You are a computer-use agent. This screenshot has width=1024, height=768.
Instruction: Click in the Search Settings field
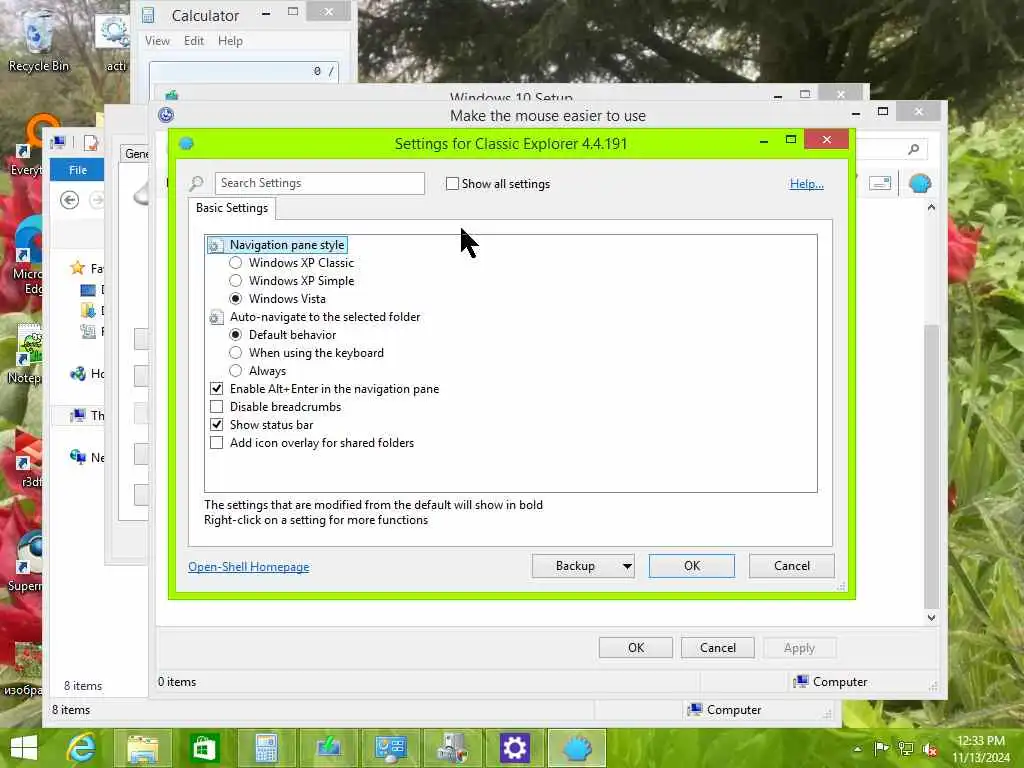tap(320, 184)
